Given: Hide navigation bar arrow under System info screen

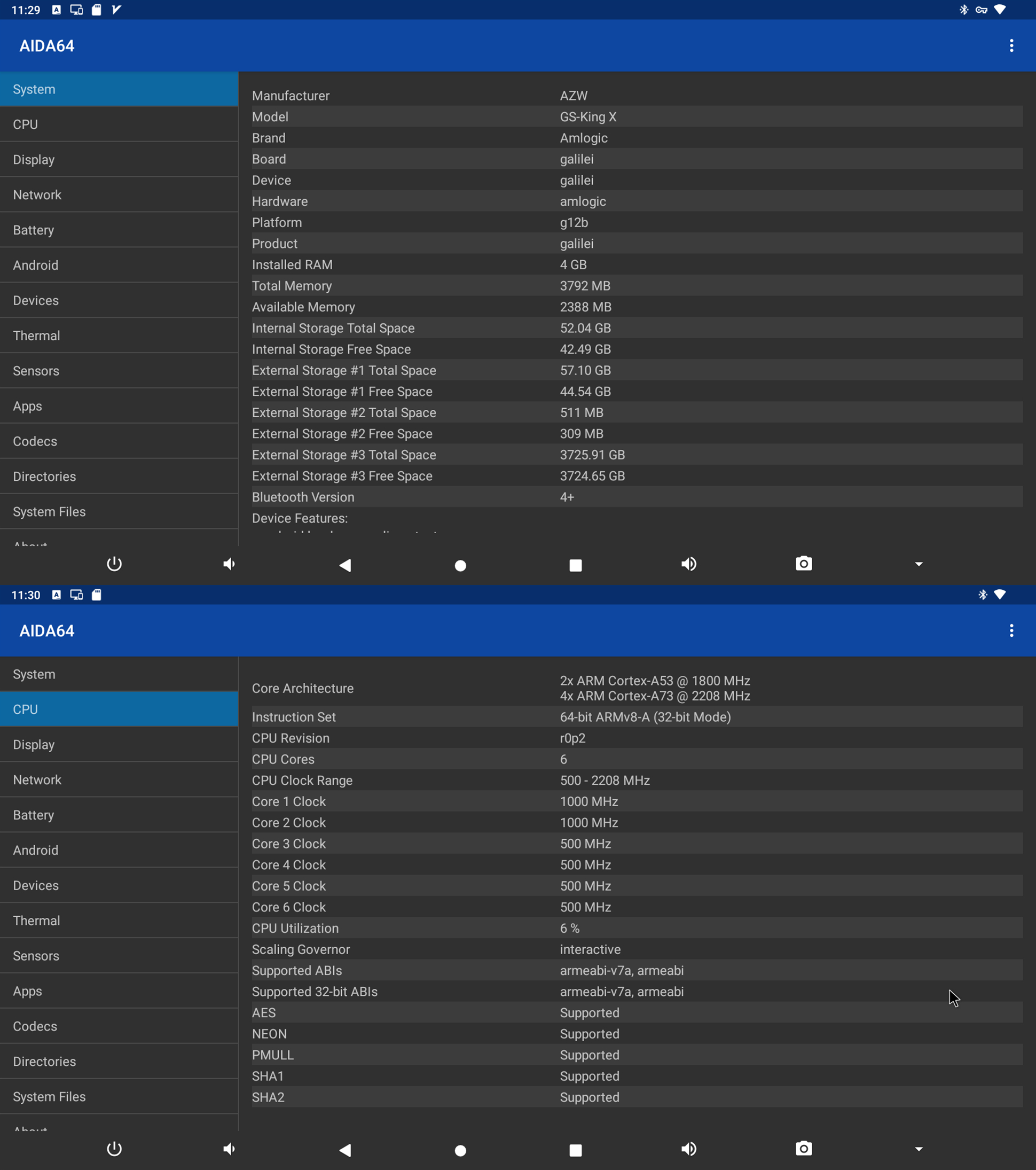Looking at the screenshot, I should [919, 564].
